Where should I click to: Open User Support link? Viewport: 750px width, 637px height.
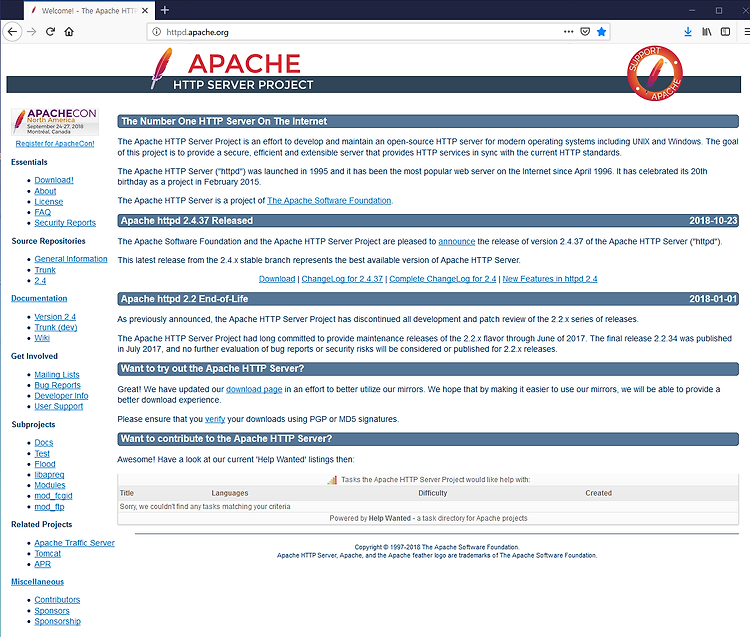[x=59, y=406]
